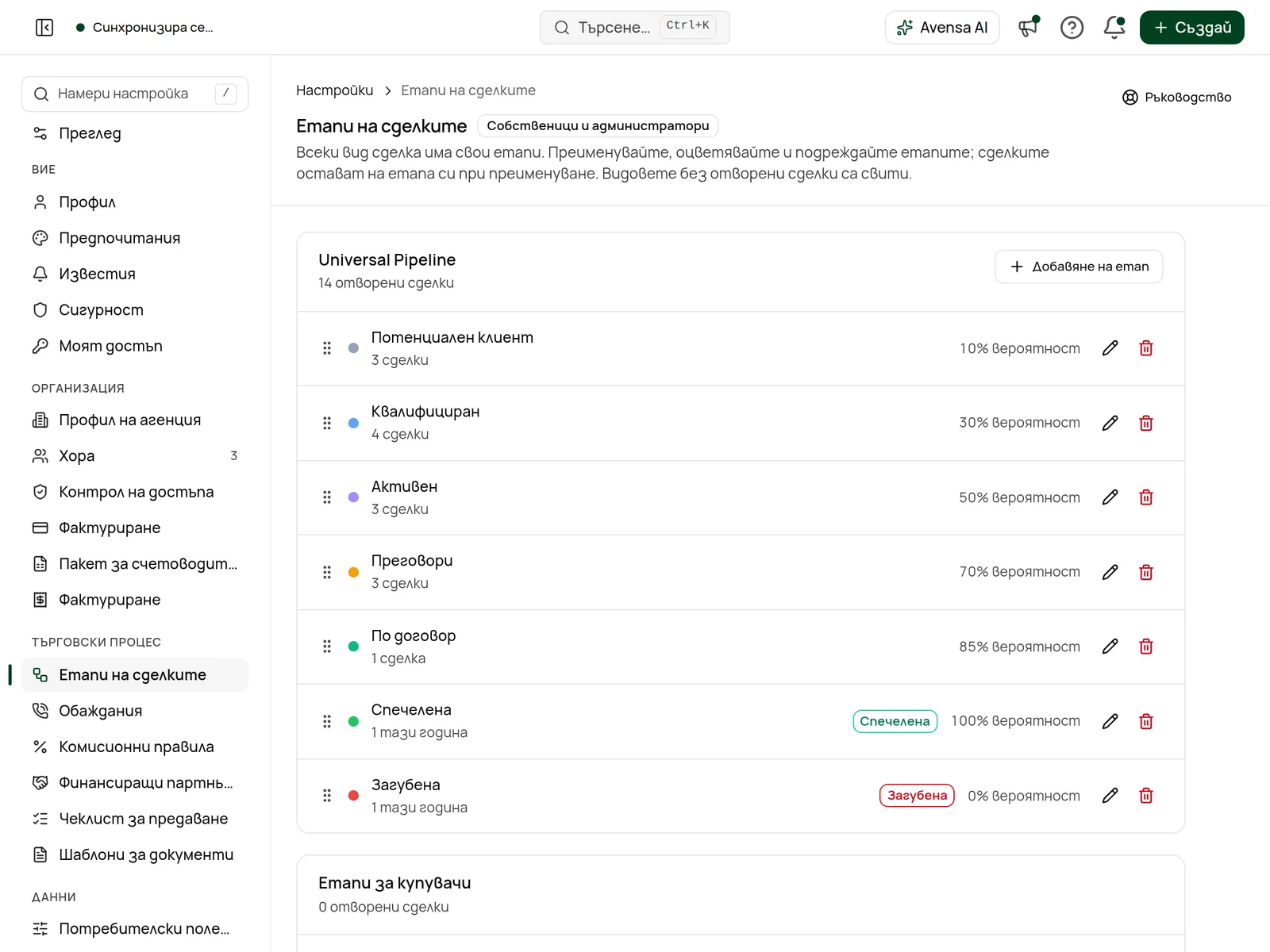This screenshot has width=1270, height=952.
Task: Delete the Активен stage
Action: click(x=1146, y=497)
